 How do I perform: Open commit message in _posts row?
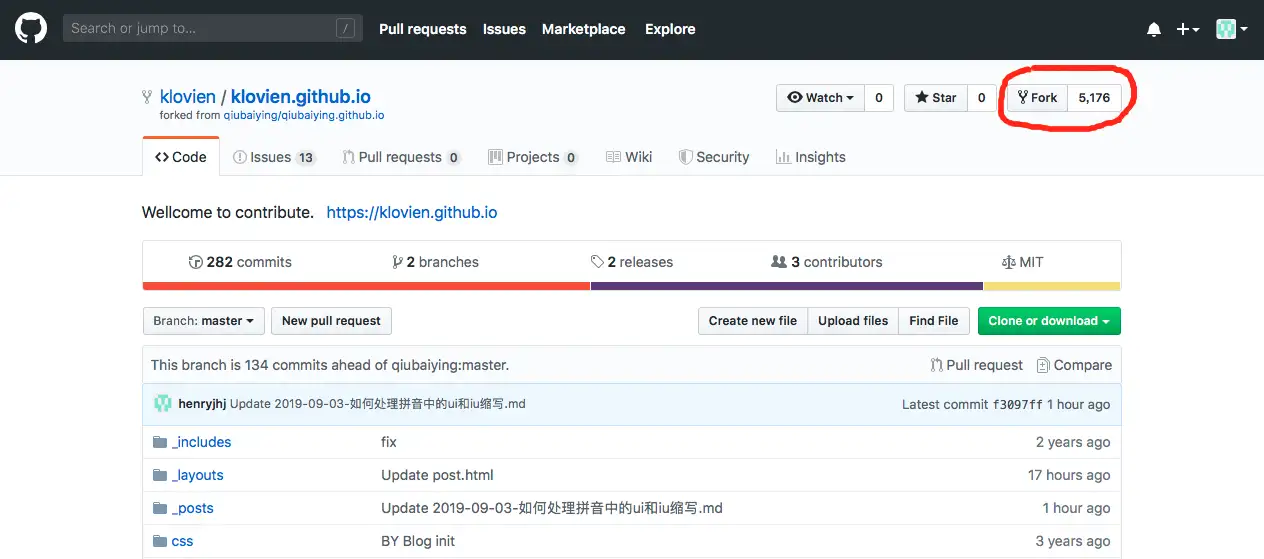(552, 508)
